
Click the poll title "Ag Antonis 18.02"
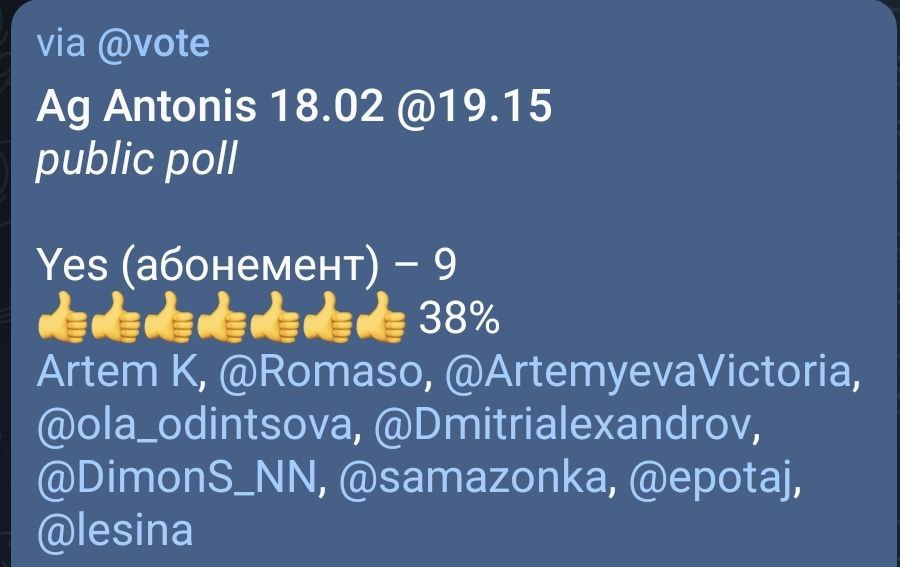(209, 106)
